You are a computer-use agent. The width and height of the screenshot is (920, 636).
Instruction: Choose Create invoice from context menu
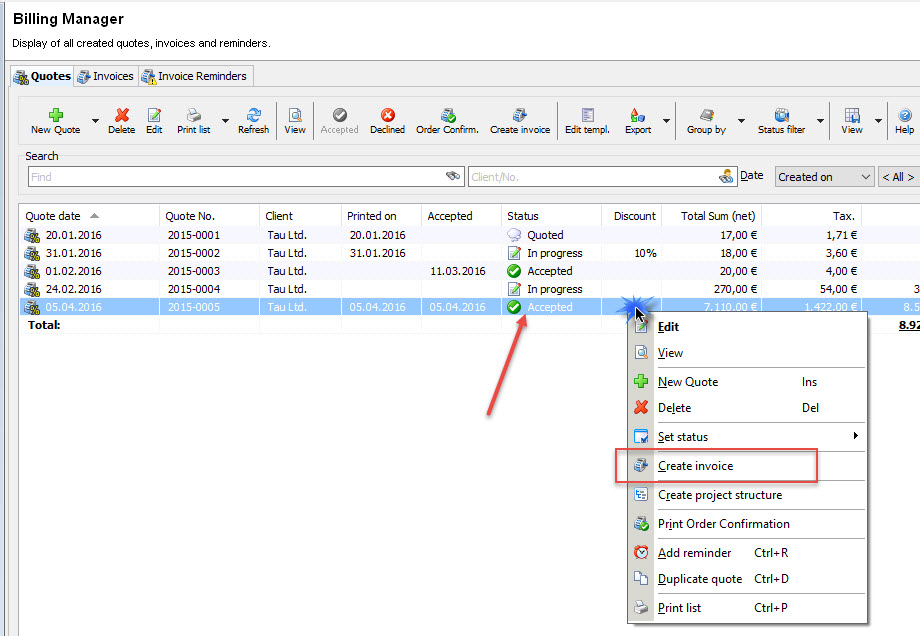[695, 466]
